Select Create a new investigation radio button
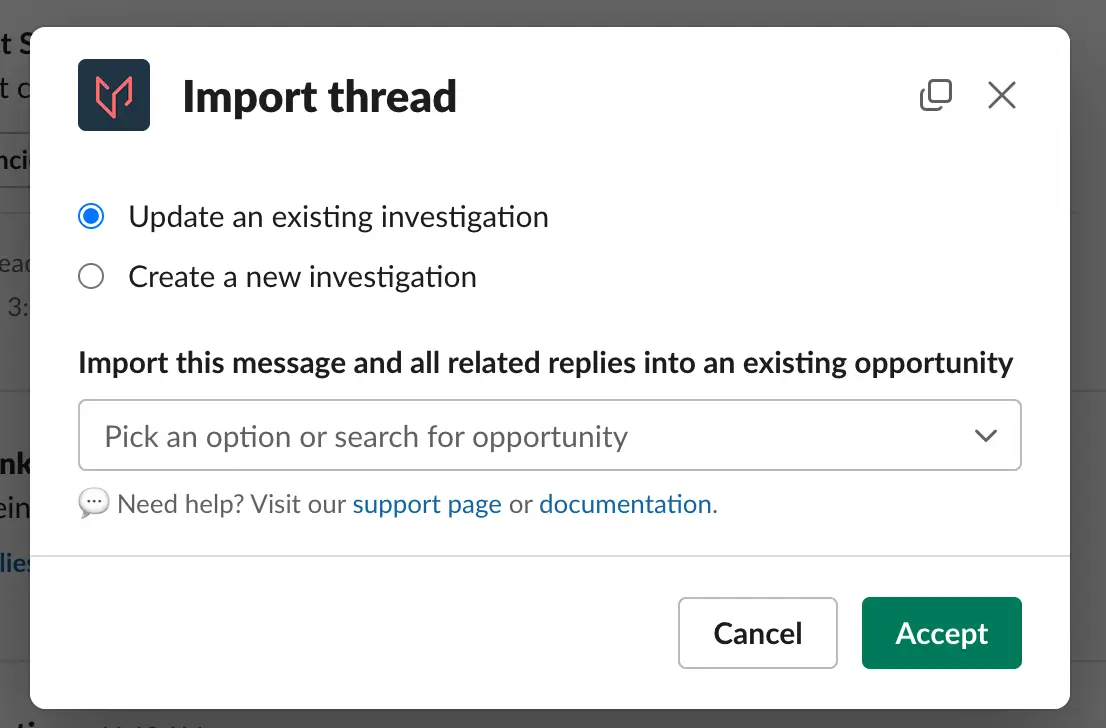 coord(91,277)
